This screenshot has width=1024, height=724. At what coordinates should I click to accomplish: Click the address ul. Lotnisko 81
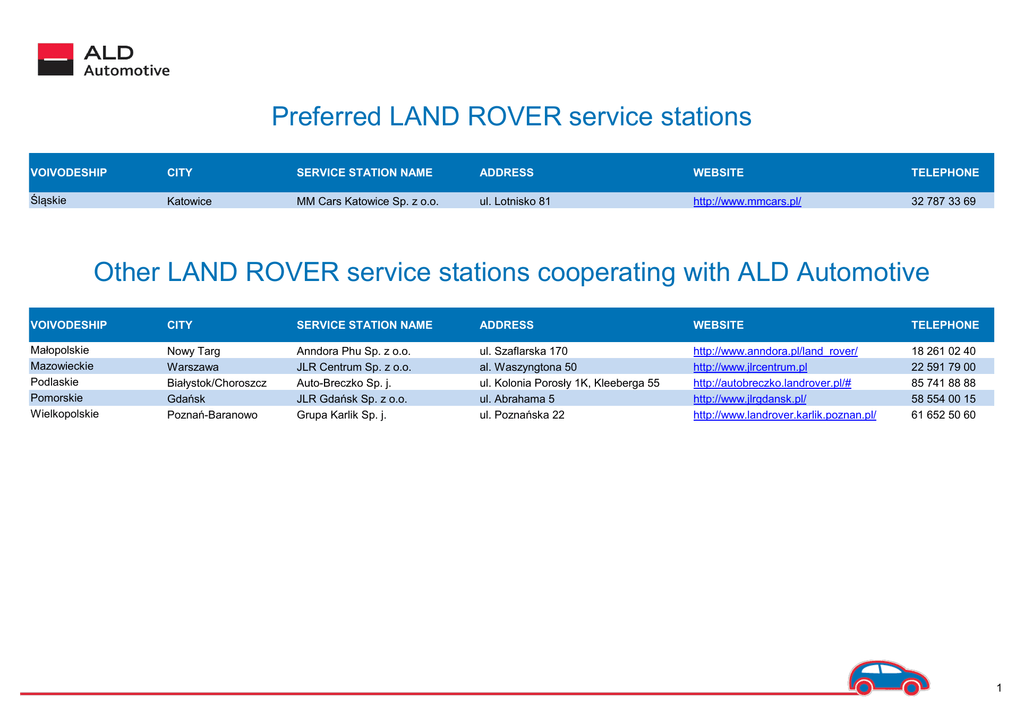(x=514, y=202)
